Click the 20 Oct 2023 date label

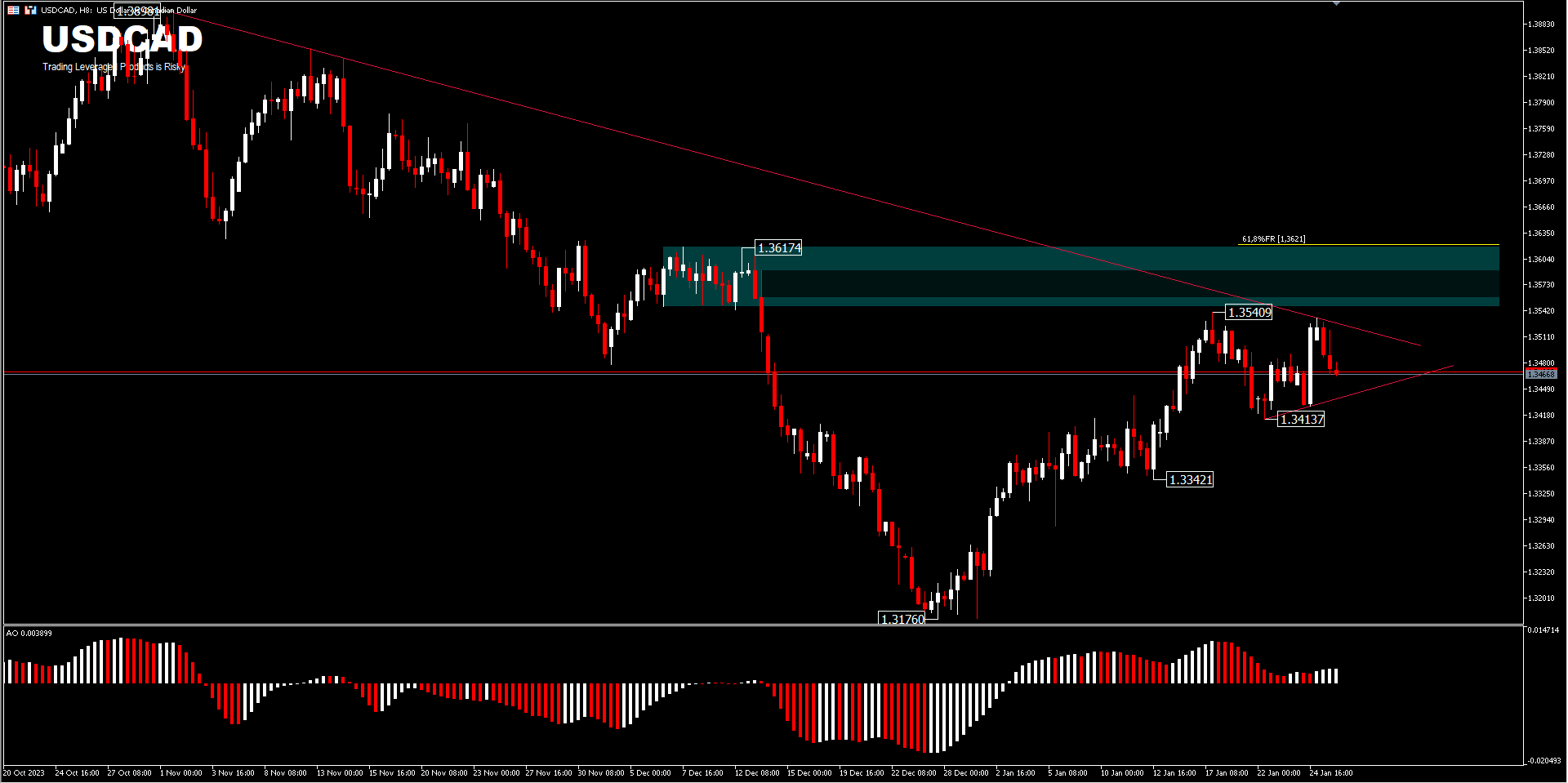tap(24, 772)
